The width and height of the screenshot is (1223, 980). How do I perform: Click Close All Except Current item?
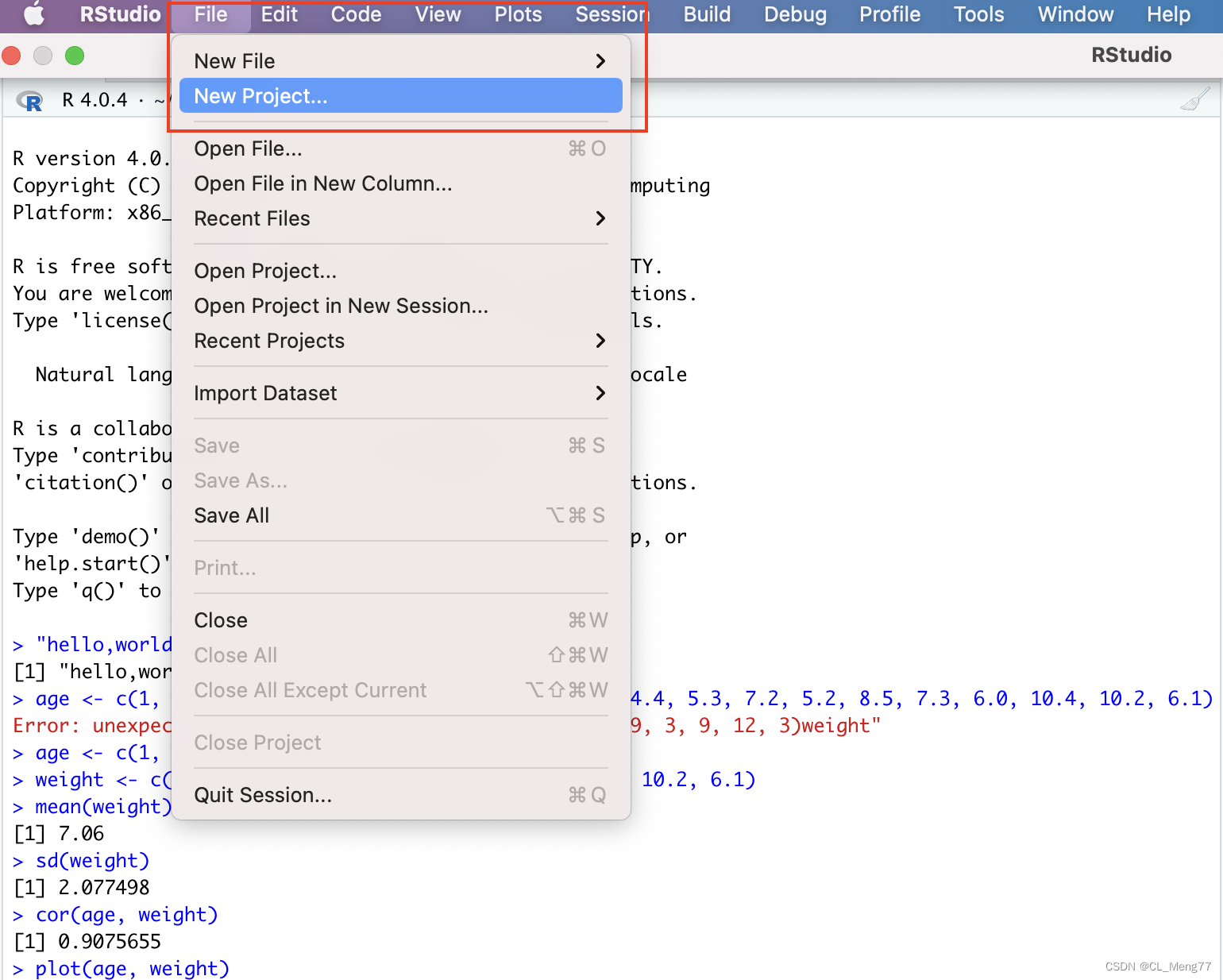(x=401, y=690)
